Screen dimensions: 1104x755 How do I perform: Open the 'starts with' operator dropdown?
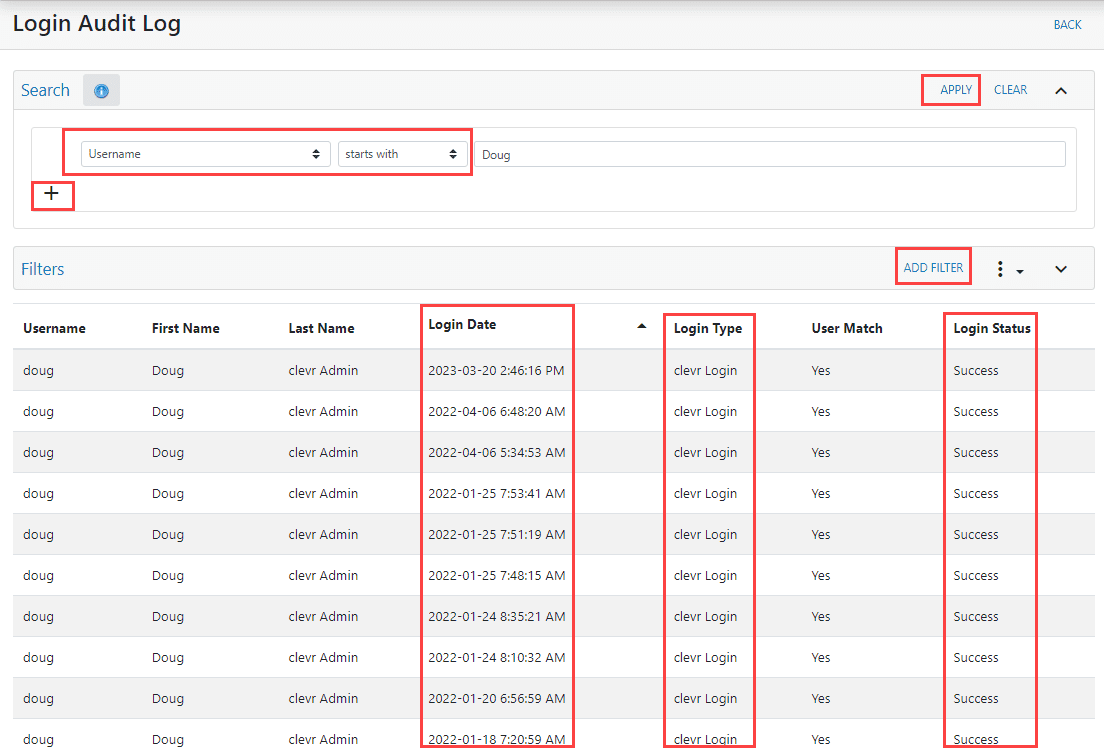pyautogui.click(x=402, y=154)
